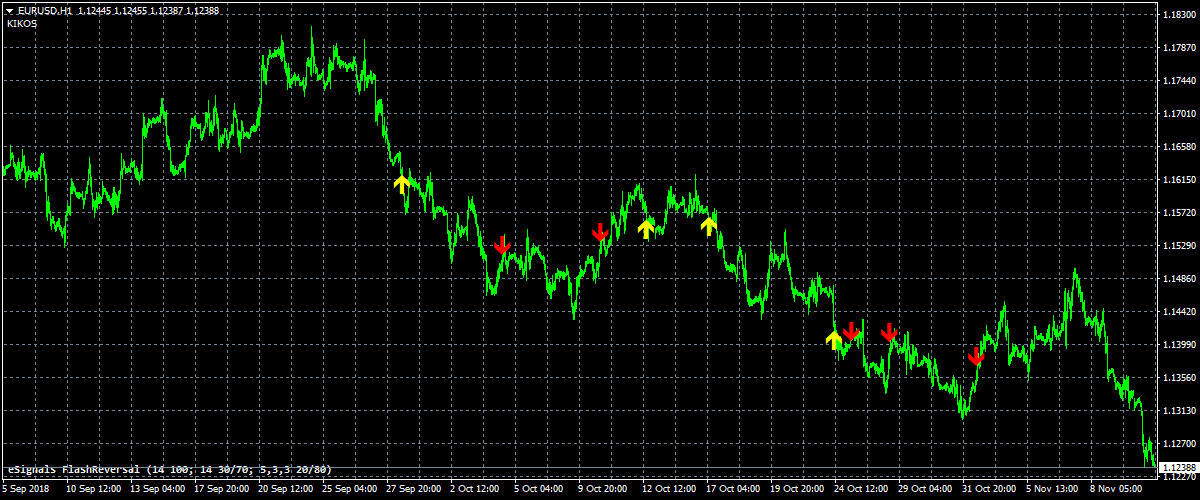Click the 1.13130 price scale label
This screenshot has width=1200, height=500.
point(1180,411)
